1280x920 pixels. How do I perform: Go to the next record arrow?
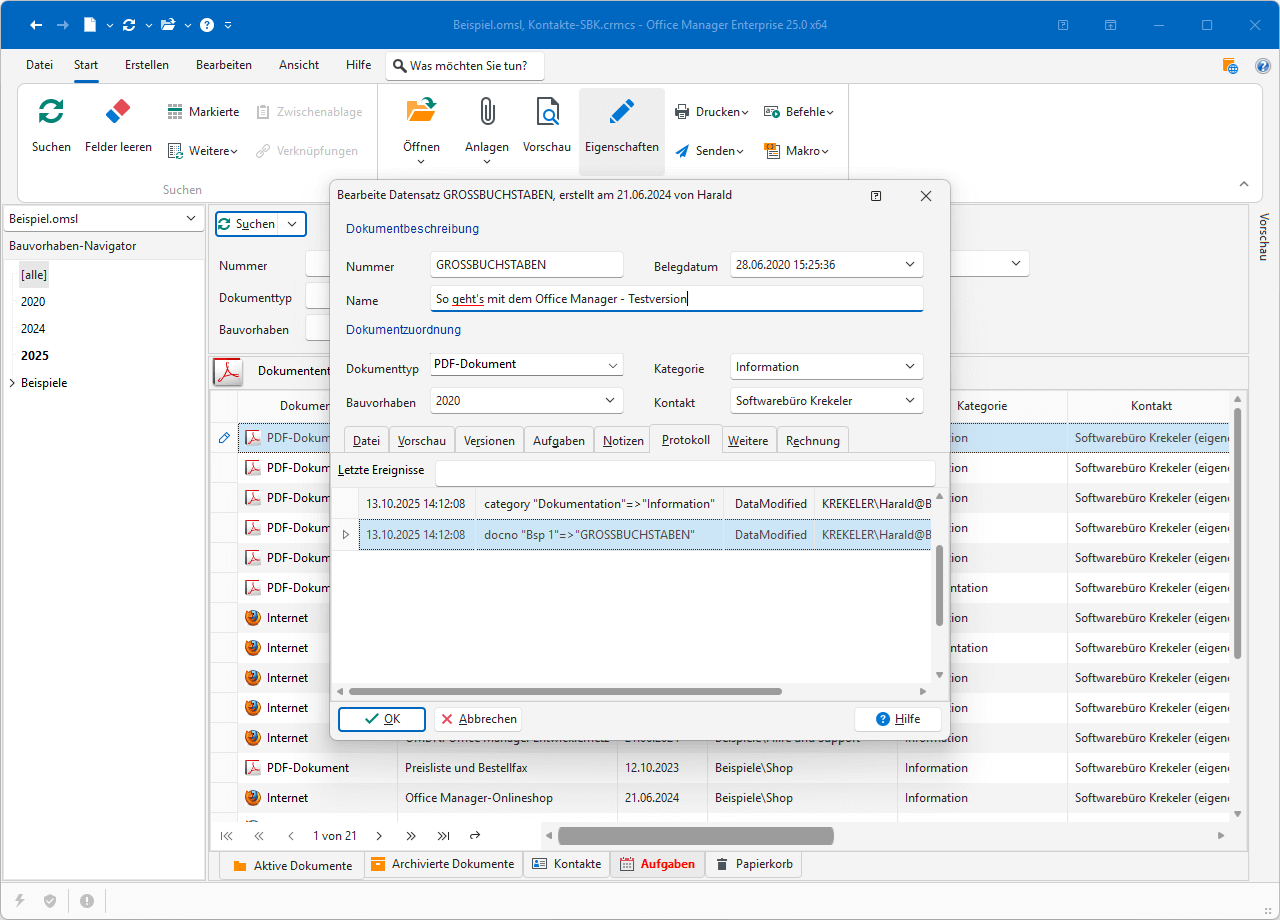[379, 835]
